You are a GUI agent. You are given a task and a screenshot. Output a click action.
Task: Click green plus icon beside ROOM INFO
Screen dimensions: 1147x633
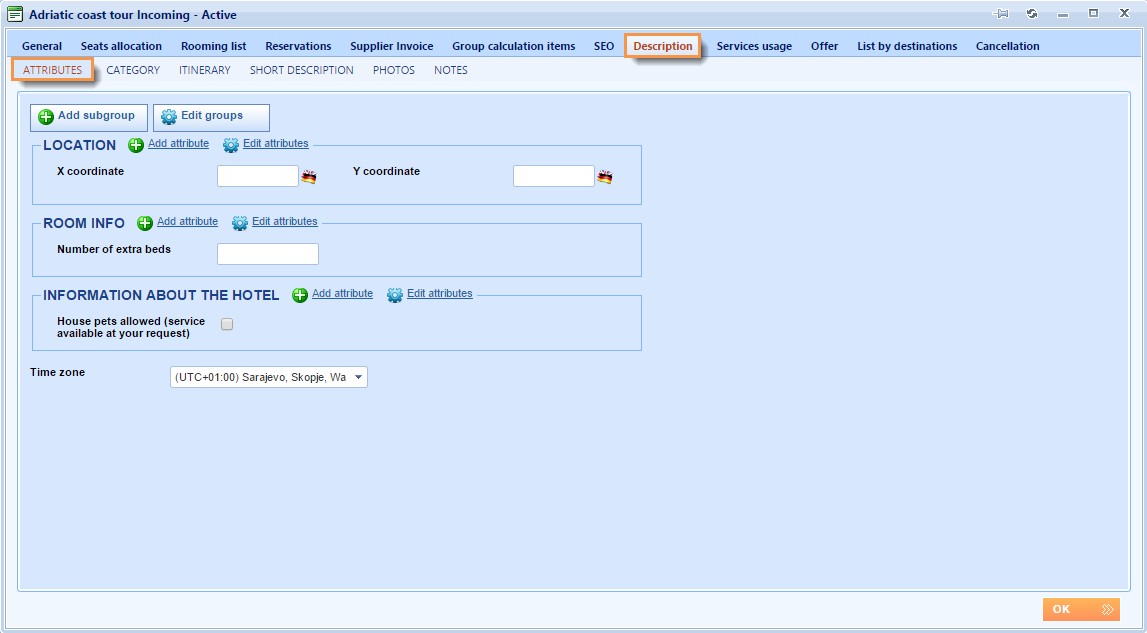pos(145,223)
